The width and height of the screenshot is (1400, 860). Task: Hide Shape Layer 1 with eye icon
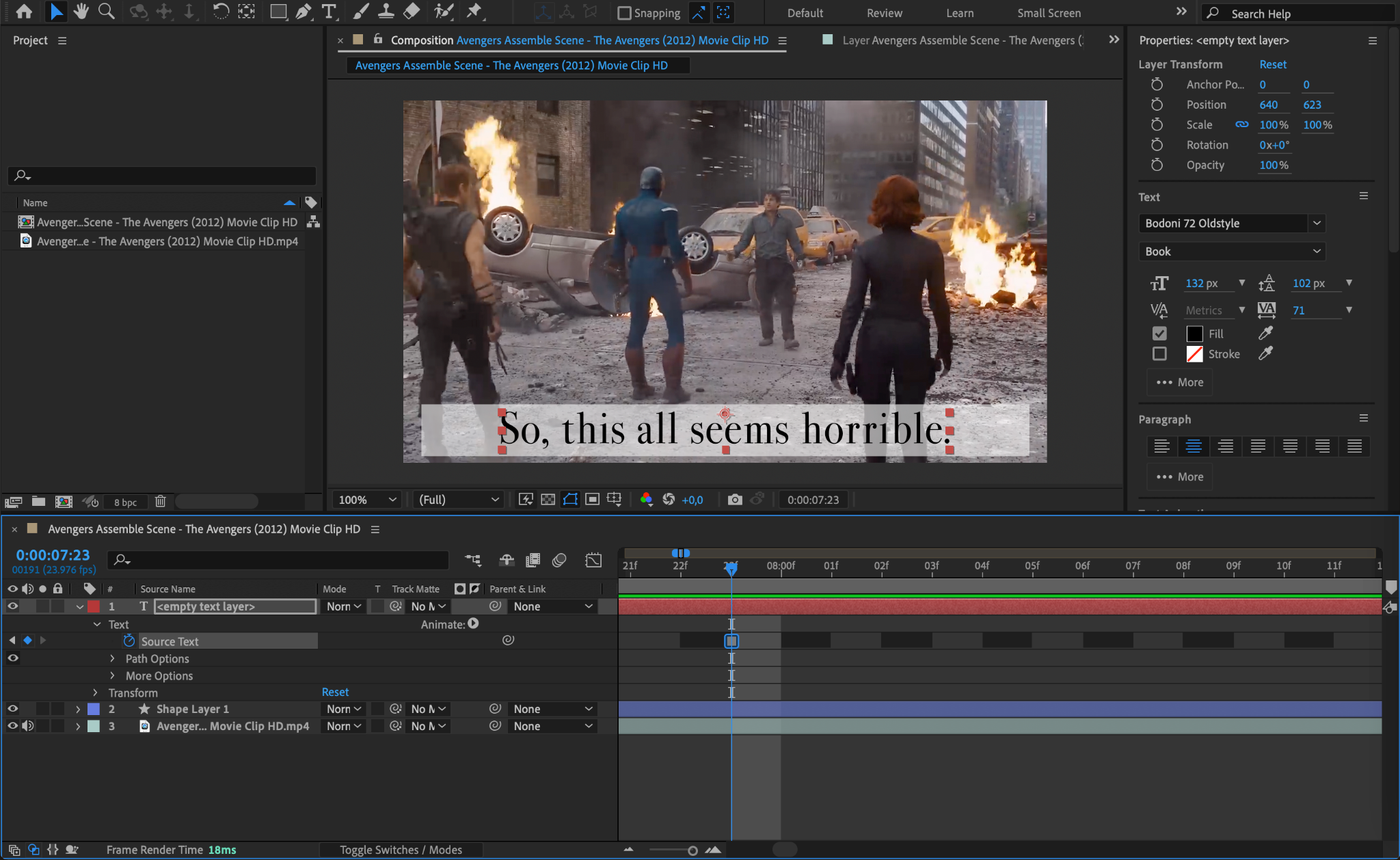click(x=12, y=709)
